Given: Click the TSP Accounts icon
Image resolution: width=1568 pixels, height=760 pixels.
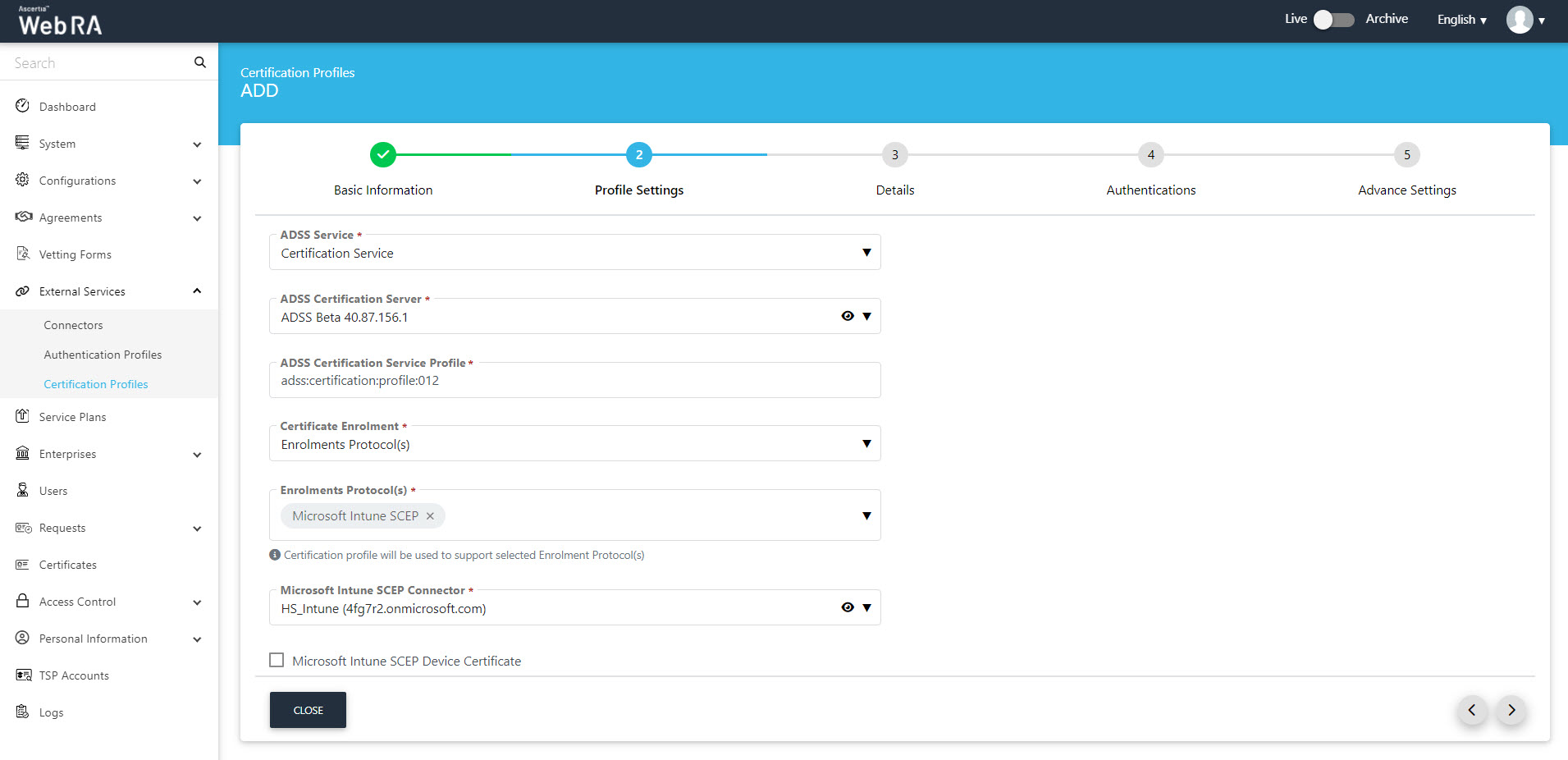Looking at the screenshot, I should pyautogui.click(x=23, y=675).
